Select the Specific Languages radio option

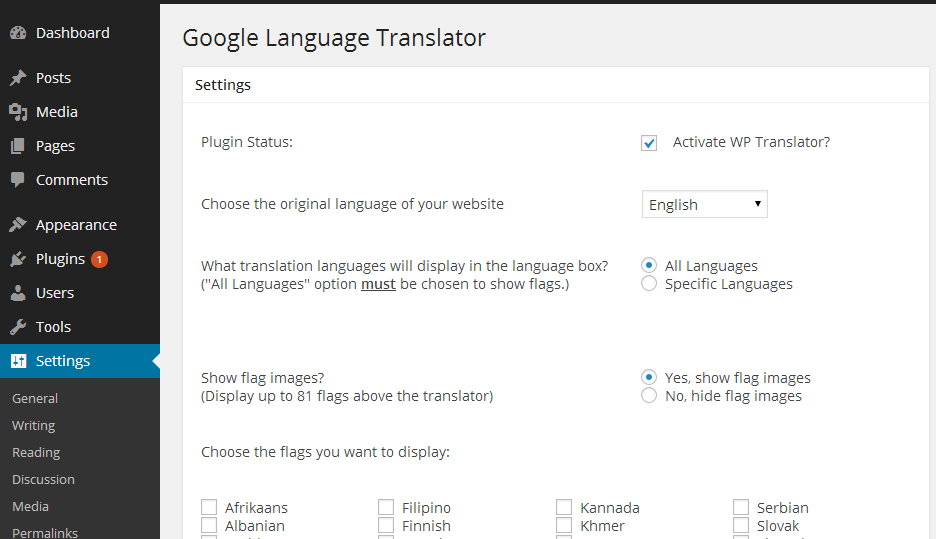point(649,283)
